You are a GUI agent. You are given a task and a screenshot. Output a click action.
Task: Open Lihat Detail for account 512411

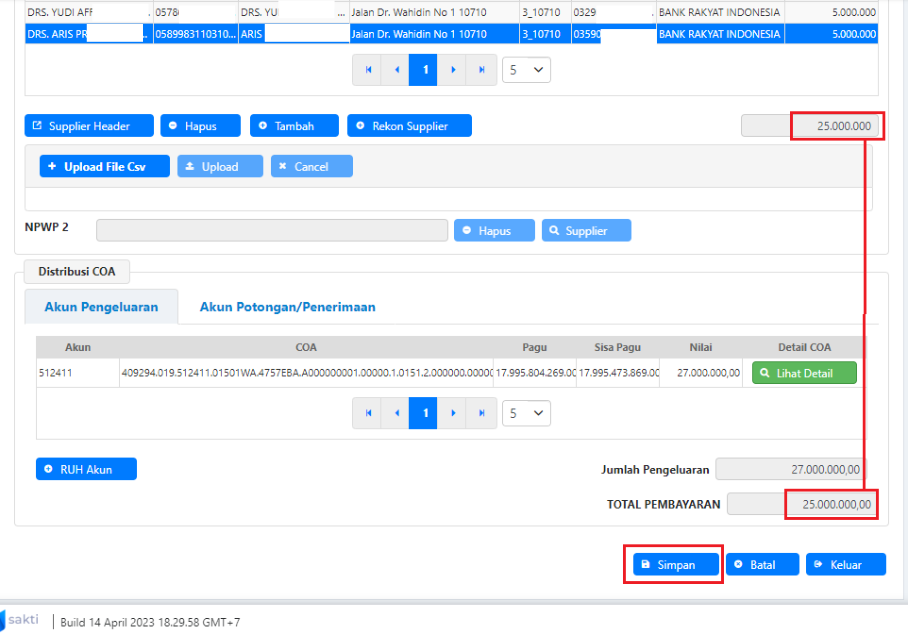(804, 373)
